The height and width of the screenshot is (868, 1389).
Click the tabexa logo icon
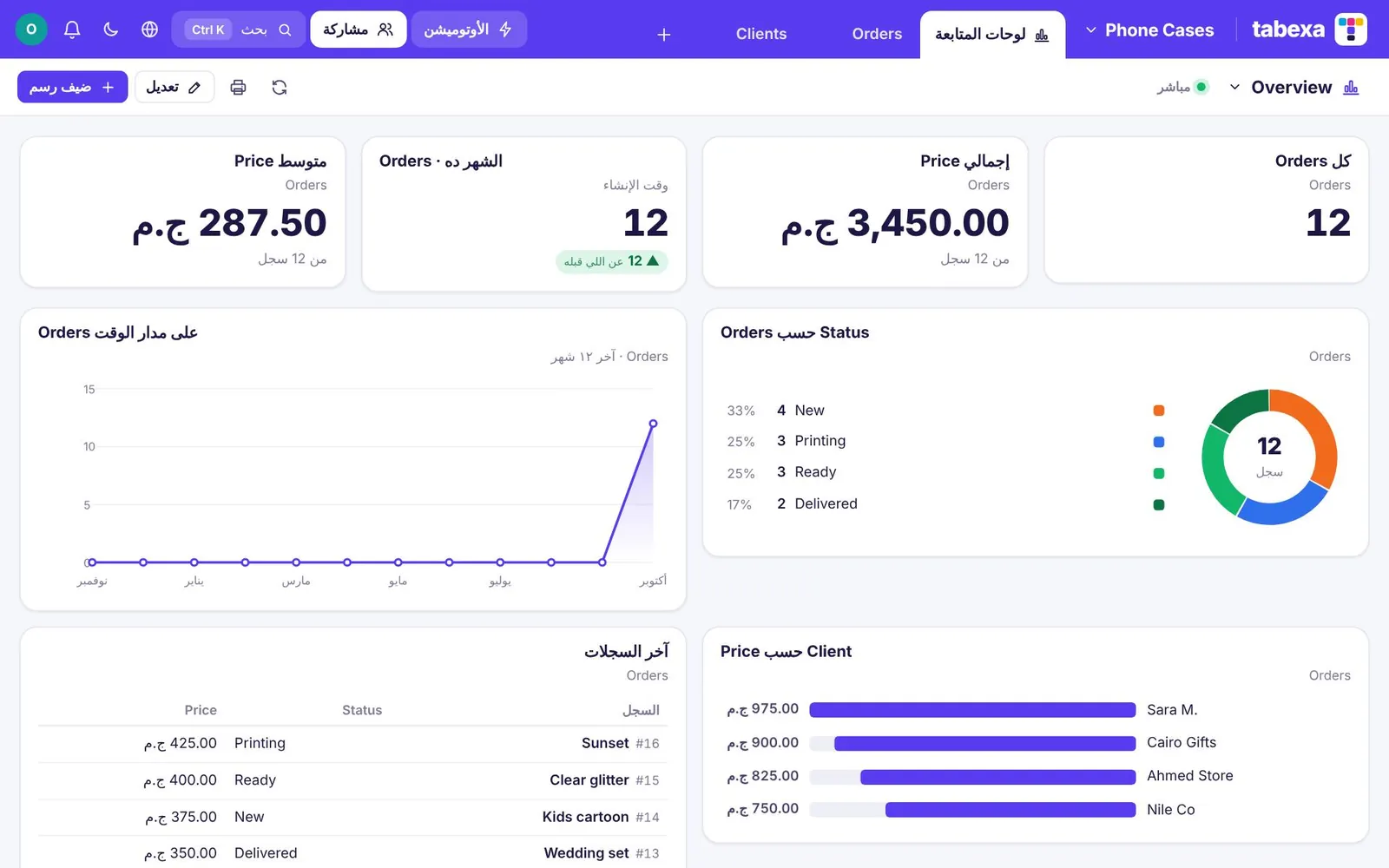(1351, 30)
